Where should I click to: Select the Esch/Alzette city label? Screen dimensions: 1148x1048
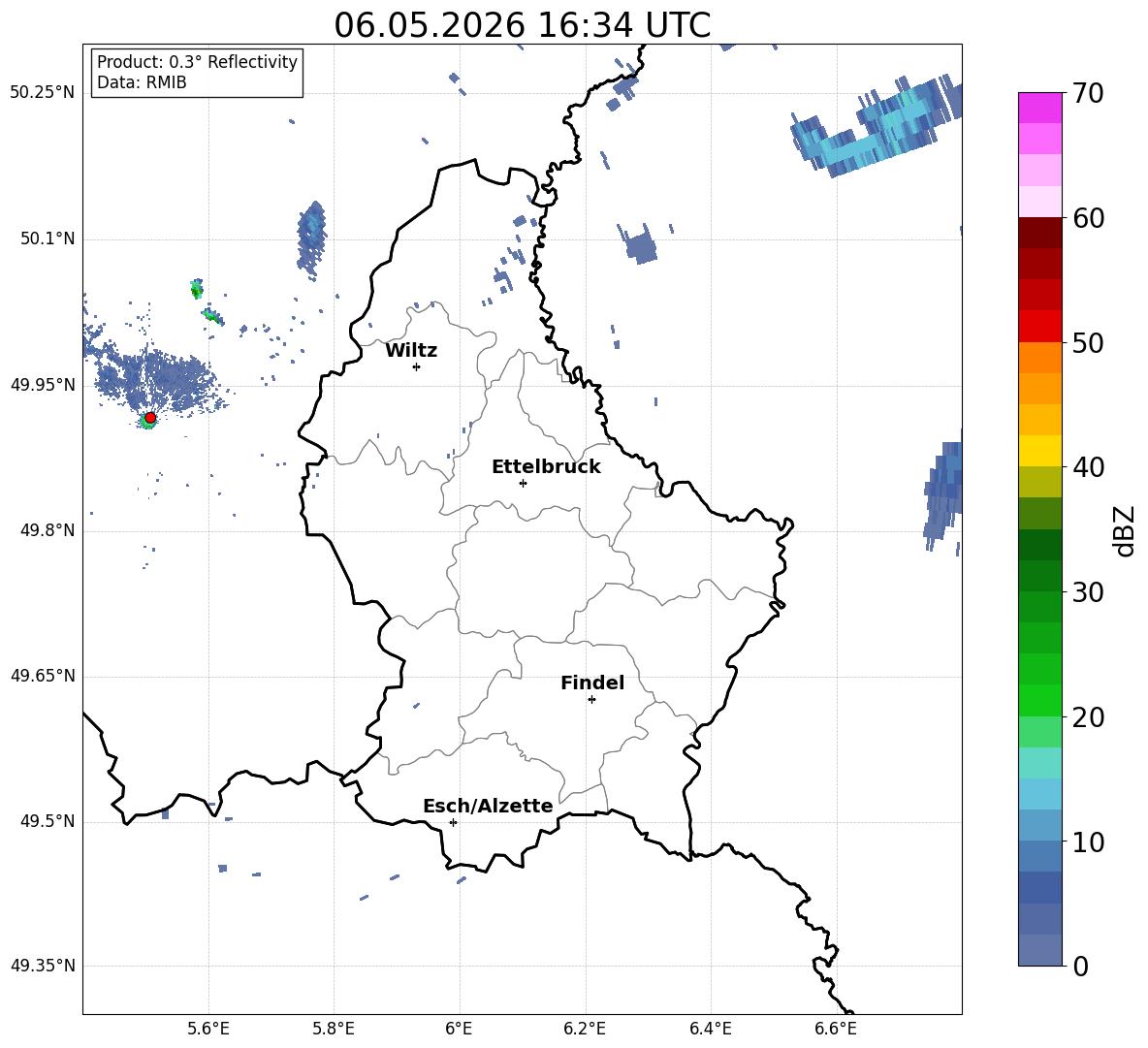click(x=488, y=806)
